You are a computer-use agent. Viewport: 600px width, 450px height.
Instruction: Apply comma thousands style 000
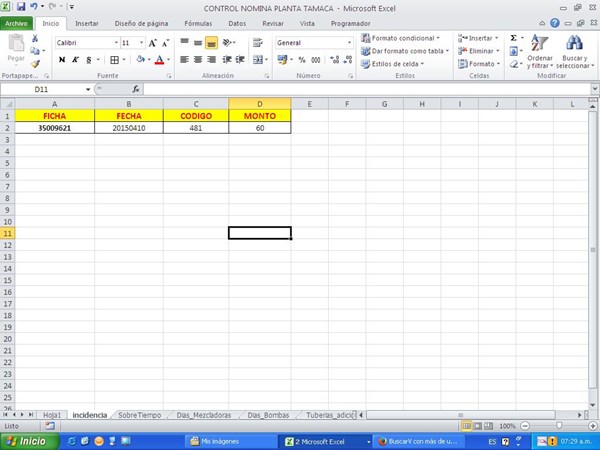click(316, 60)
